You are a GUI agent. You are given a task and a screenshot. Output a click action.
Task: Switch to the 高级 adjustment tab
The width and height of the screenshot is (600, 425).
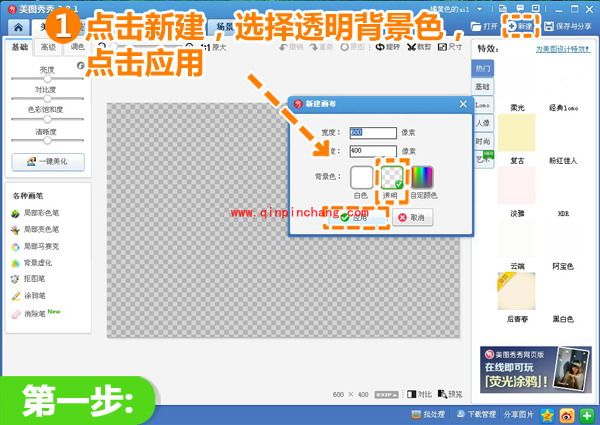pos(48,47)
